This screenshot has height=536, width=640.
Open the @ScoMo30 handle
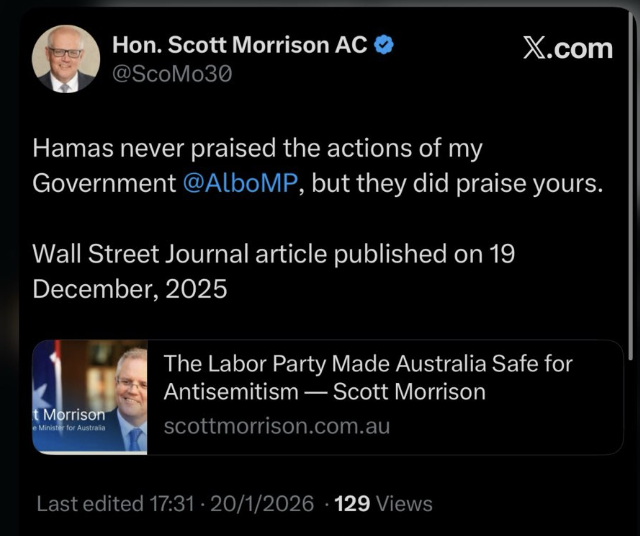172,74
